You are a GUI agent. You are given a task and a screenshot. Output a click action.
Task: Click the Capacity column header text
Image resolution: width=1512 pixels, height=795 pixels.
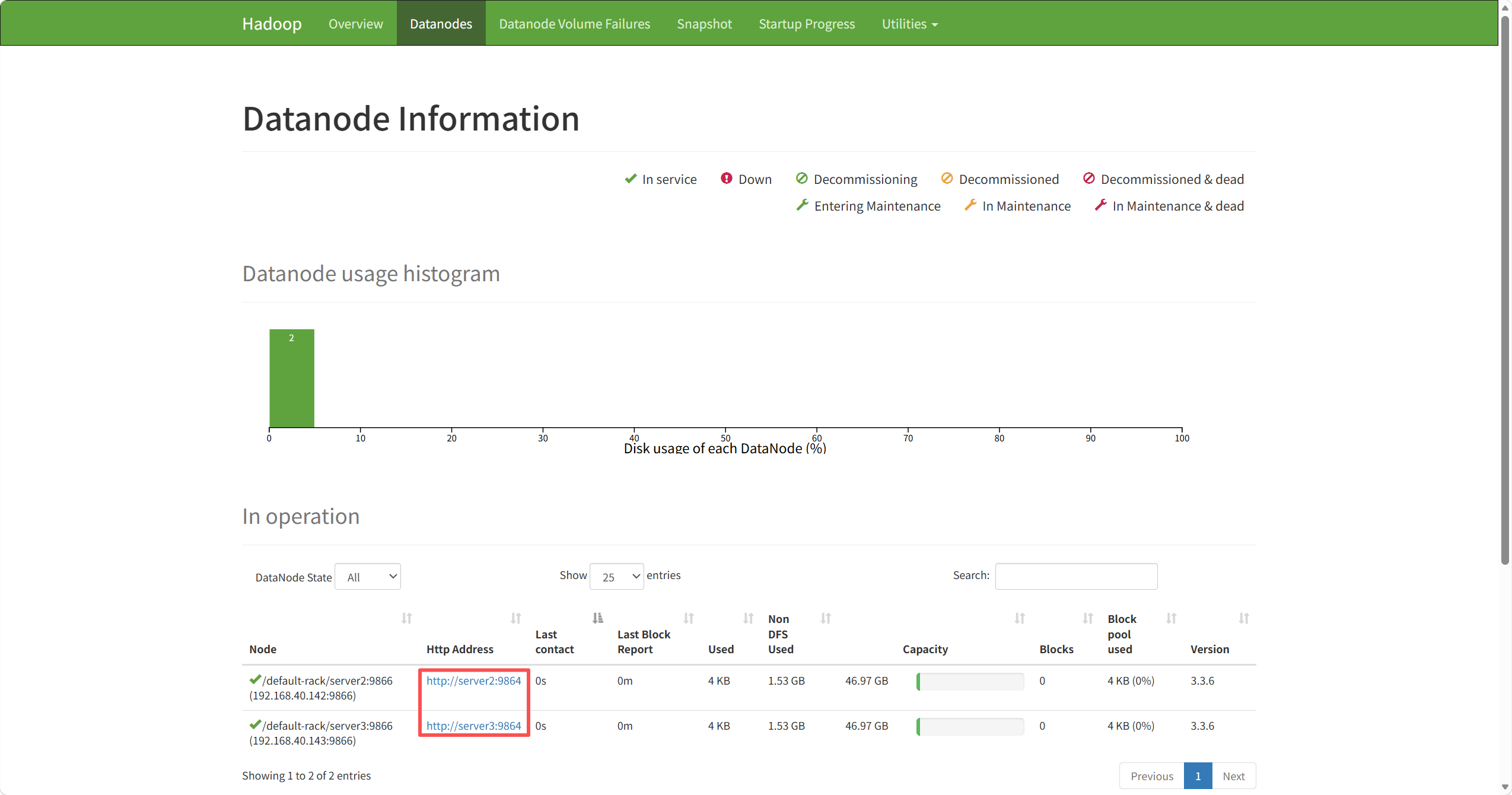[925, 649]
